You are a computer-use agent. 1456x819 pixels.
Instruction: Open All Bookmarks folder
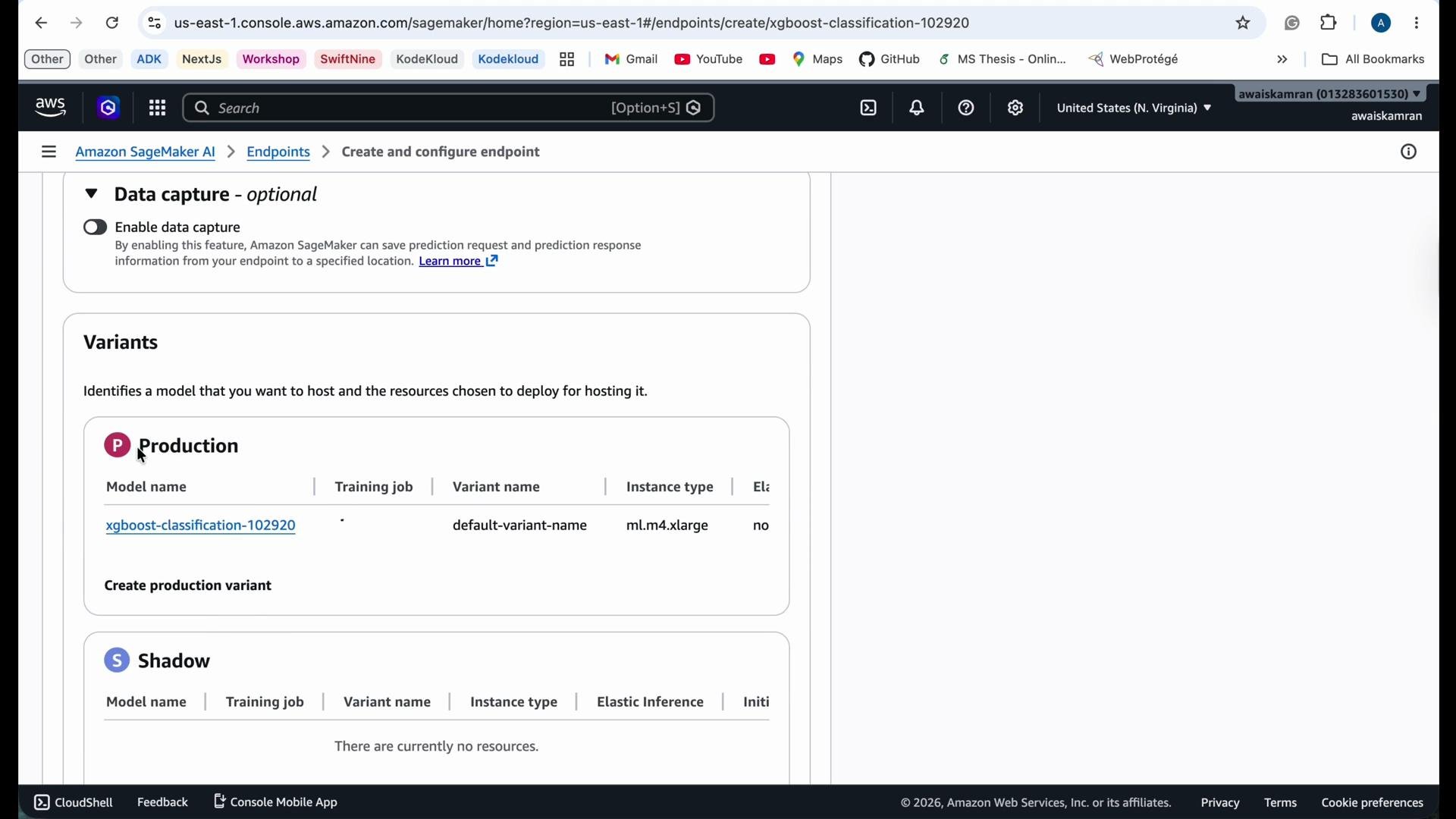coord(1373,60)
